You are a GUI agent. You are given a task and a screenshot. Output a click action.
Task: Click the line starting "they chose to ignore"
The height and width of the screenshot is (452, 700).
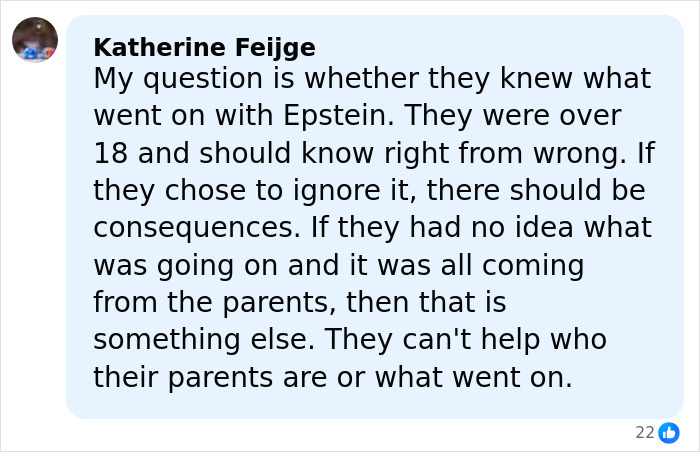(369, 190)
